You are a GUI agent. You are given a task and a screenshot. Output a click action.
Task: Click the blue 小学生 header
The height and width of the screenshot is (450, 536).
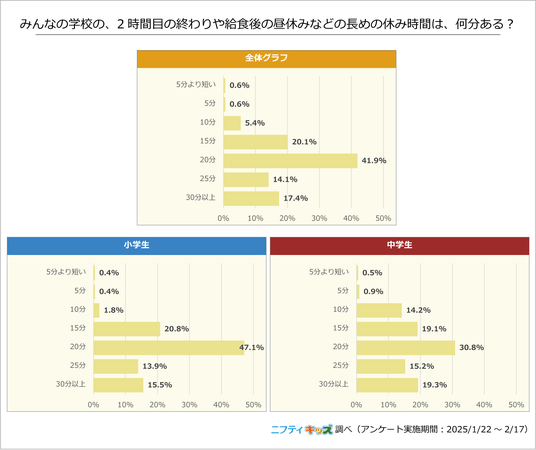click(x=136, y=246)
